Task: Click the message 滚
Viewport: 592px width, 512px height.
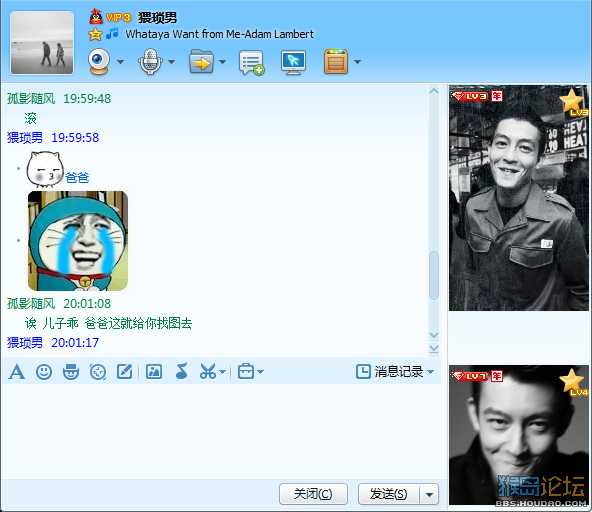Action: pos(31,118)
